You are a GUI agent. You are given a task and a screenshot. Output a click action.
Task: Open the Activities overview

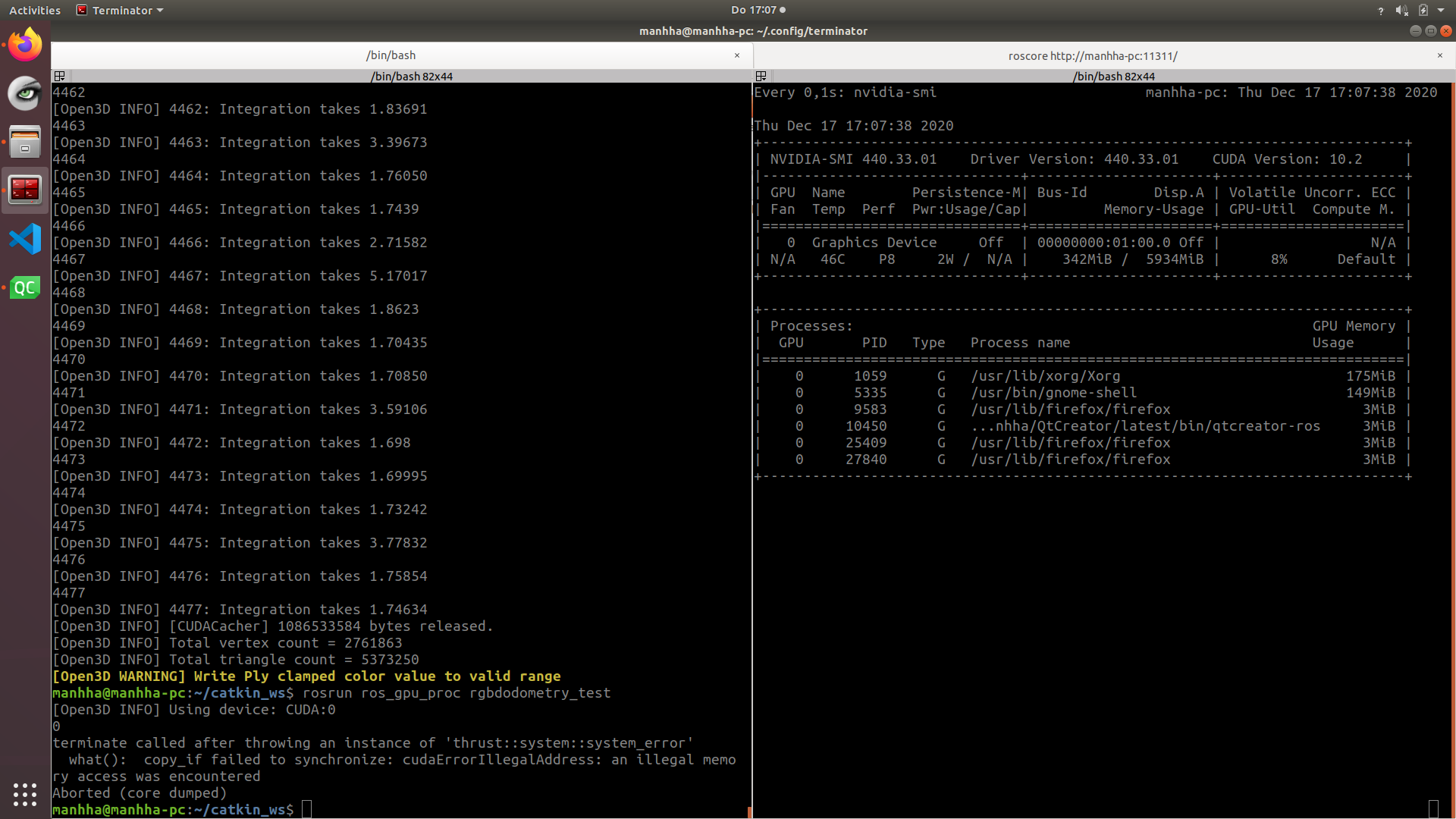[34, 10]
